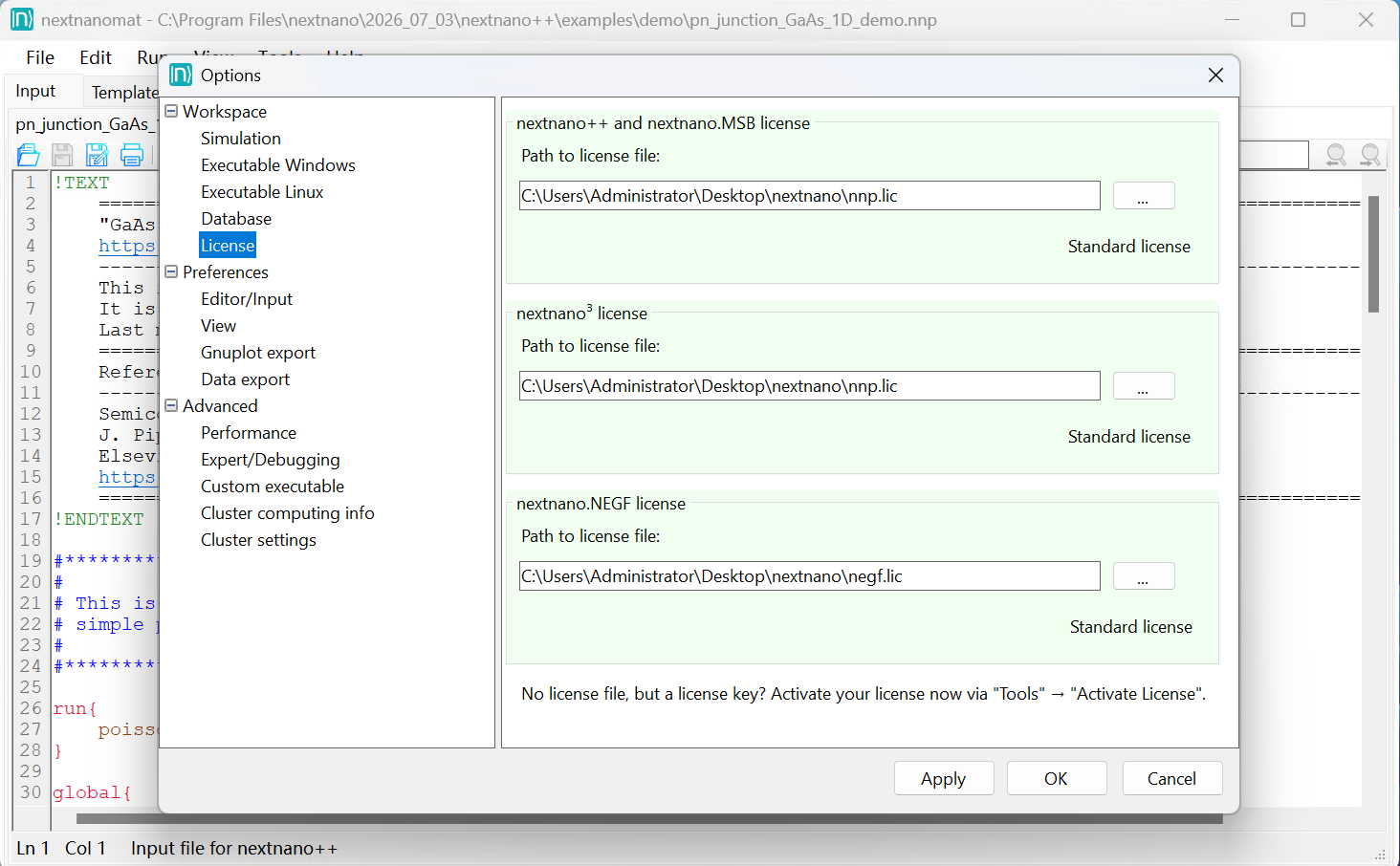The width and height of the screenshot is (1400, 866).
Task: Click the nextnano++ license path field
Action: (810, 196)
